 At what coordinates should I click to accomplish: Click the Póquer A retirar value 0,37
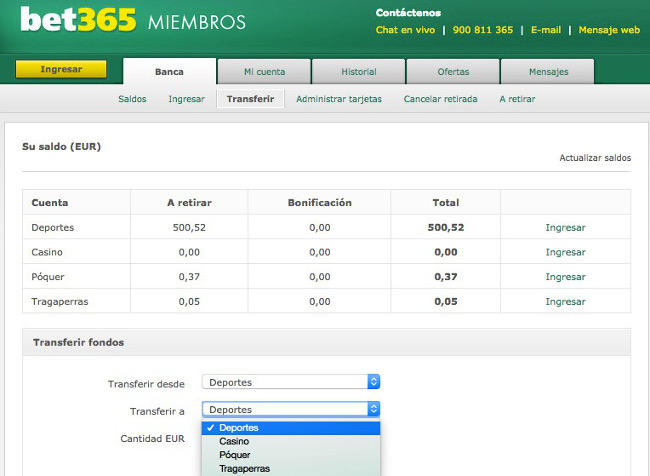click(189, 277)
